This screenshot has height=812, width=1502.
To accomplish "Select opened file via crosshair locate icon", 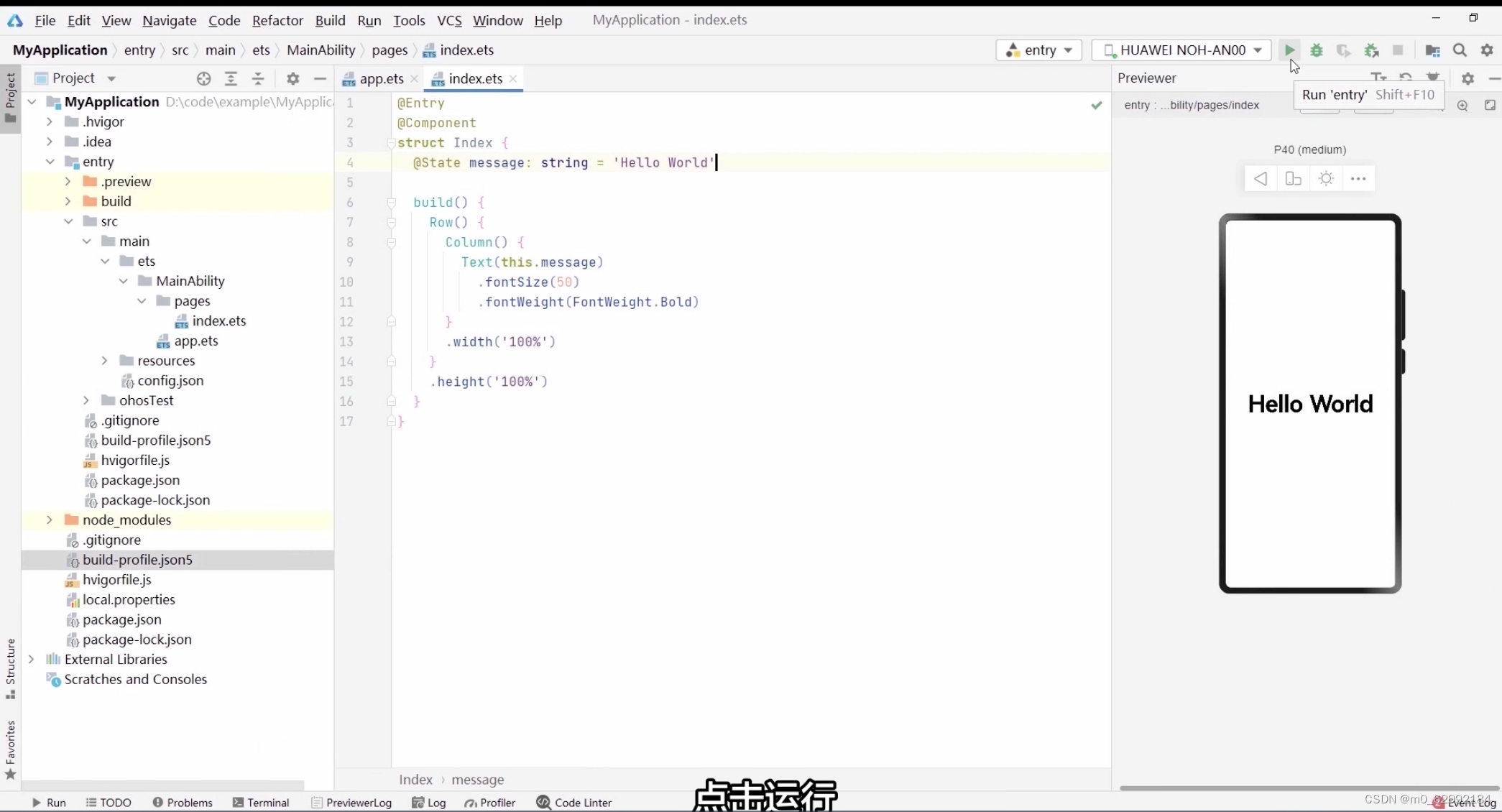I will [x=203, y=78].
